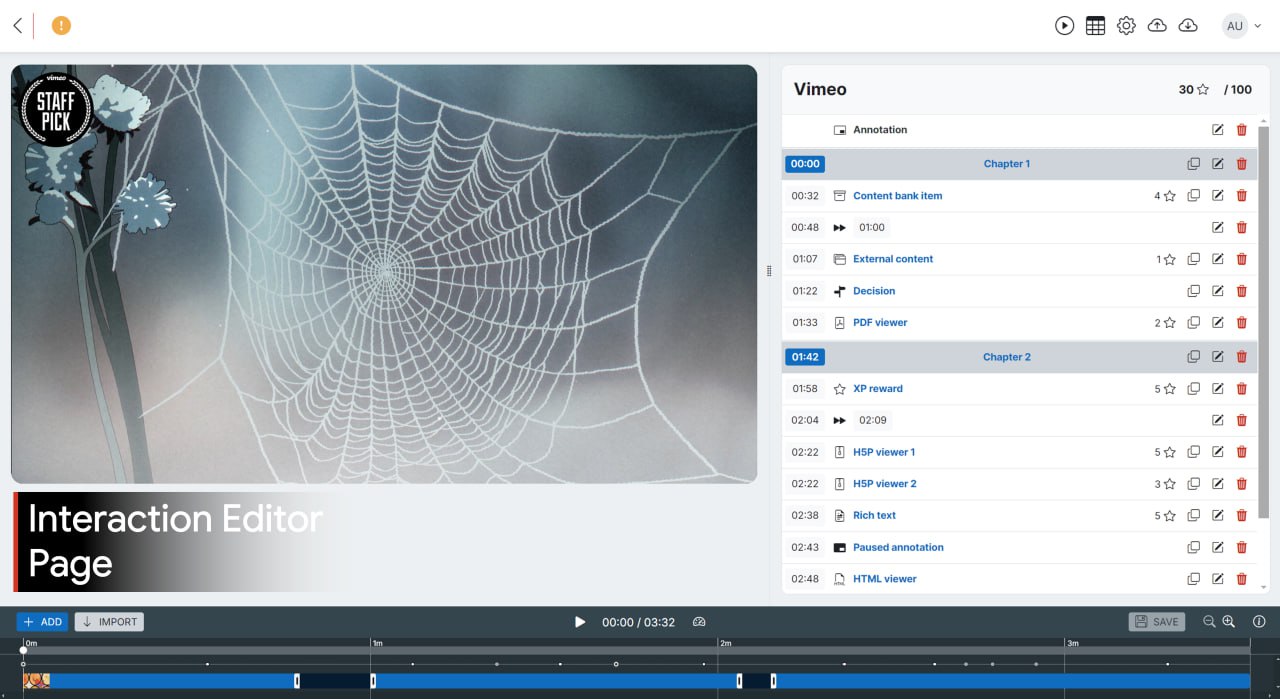Click the ADD button on the timeline bar
1280x699 pixels.
pos(42,622)
